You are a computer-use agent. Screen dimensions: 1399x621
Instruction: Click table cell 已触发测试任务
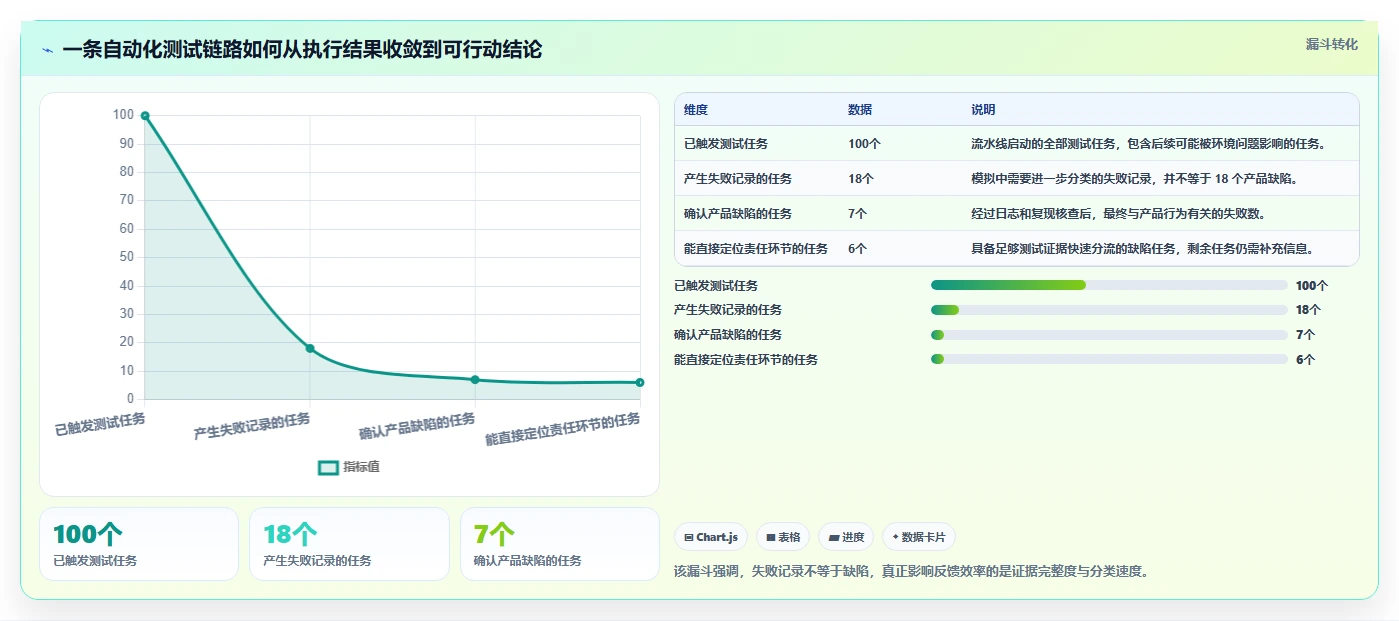(x=726, y=144)
